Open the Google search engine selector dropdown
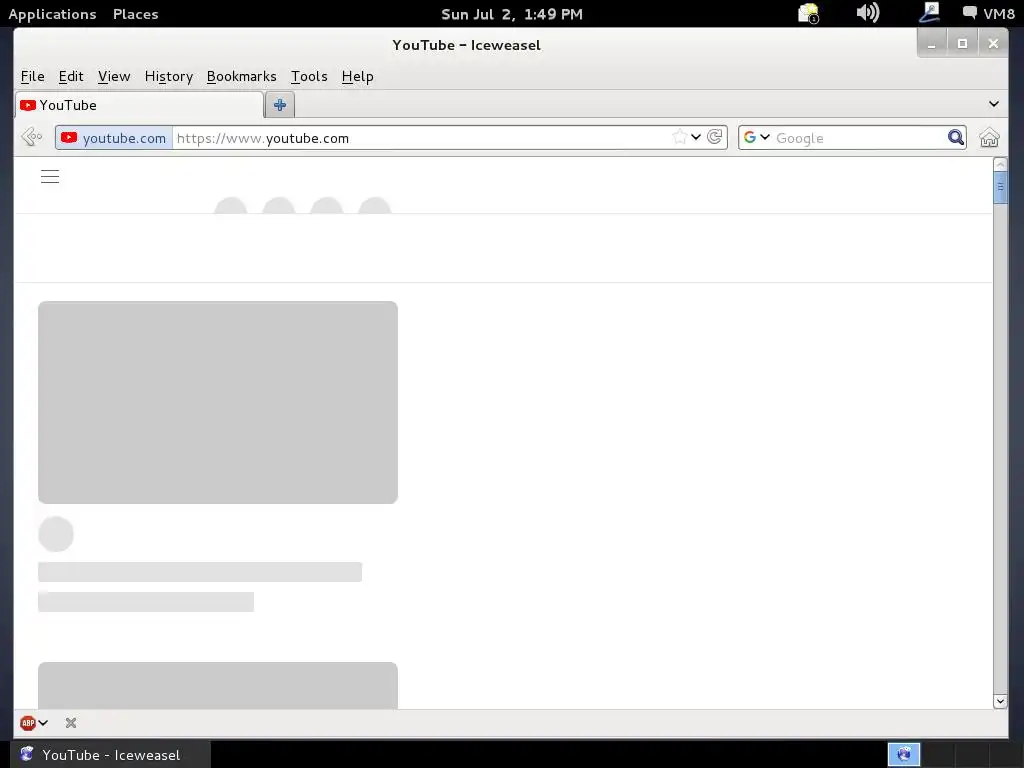The width and height of the screenshot is (1024, 768). pyautogui.click(x=757, y=137)
